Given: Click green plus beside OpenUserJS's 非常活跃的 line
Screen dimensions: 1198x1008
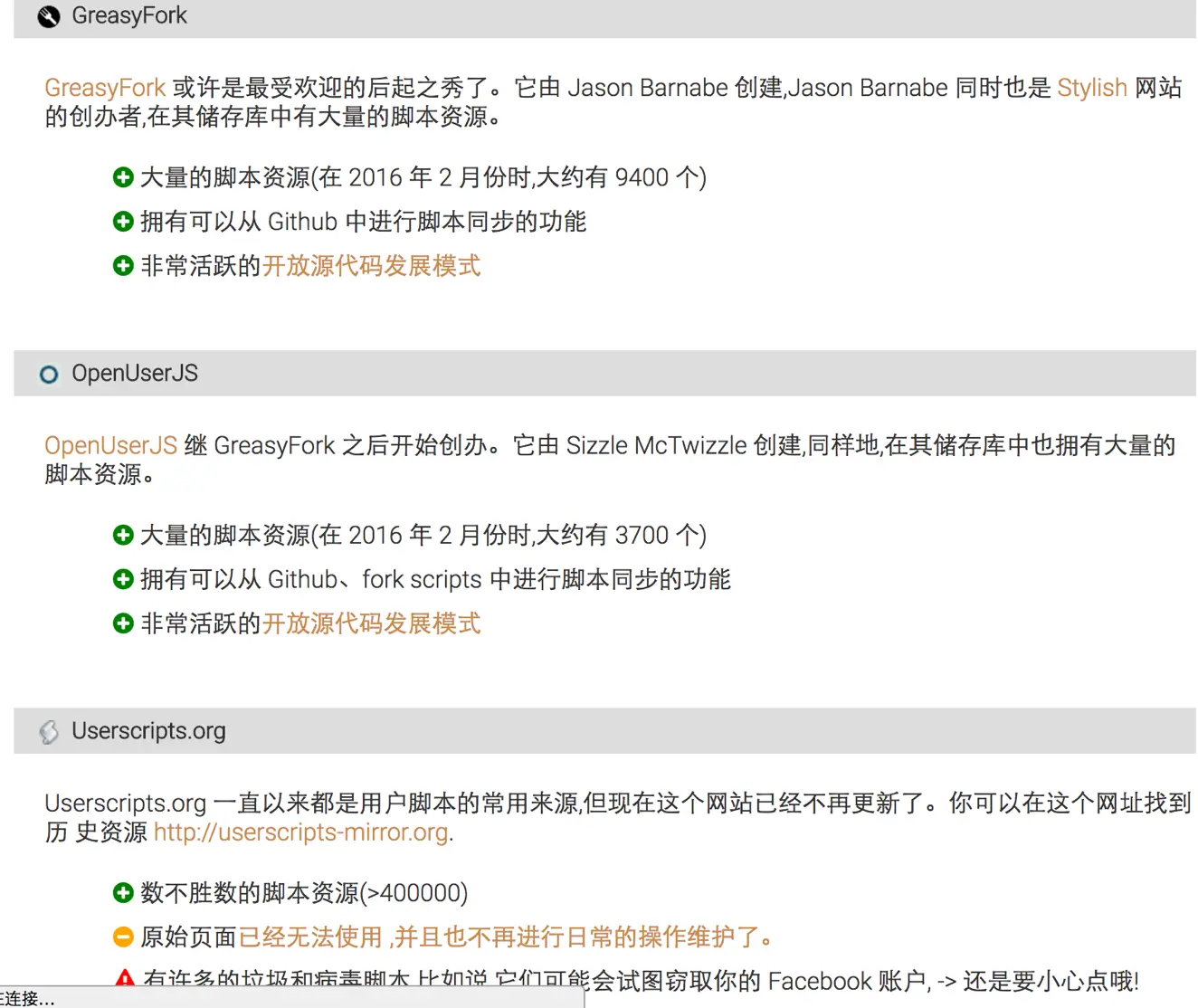Looking at the screenshot, I should (x=123, y=623).
